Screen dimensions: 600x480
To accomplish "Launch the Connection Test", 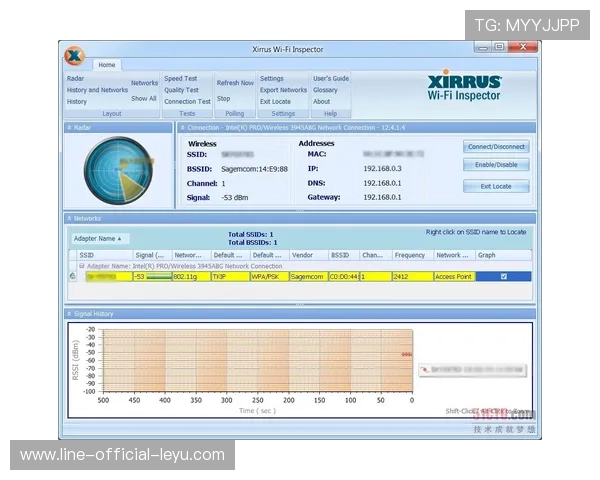I will click(188, 101).
